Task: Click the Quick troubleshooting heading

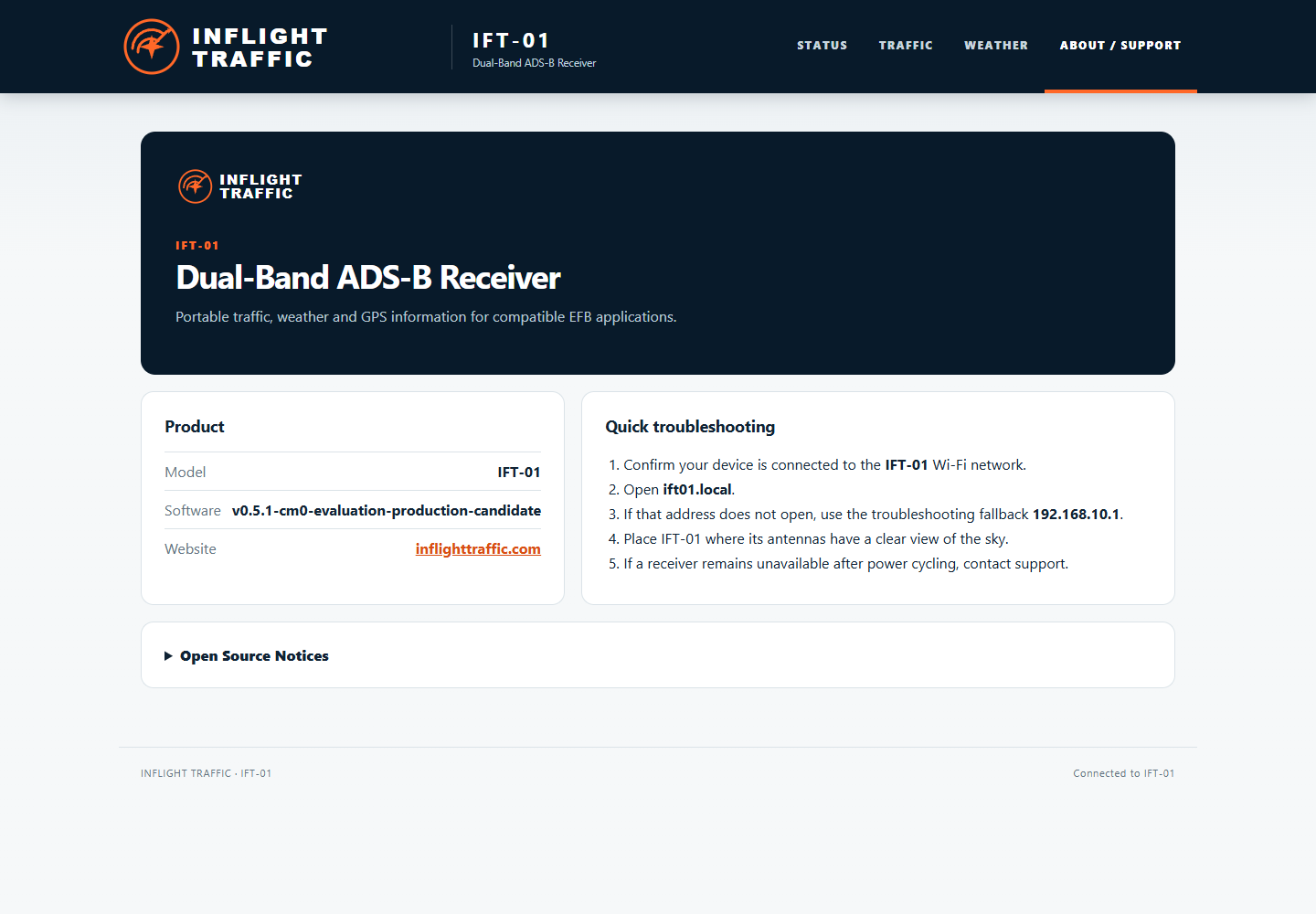Action: click(690, 427)
